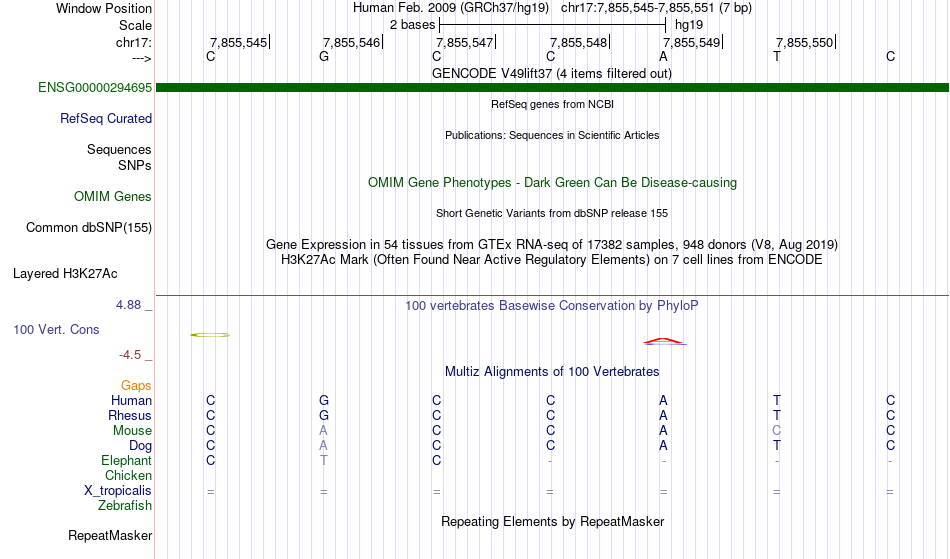
Task: Click the red PhyloP conservation peak
Action: tap(665, 342)
